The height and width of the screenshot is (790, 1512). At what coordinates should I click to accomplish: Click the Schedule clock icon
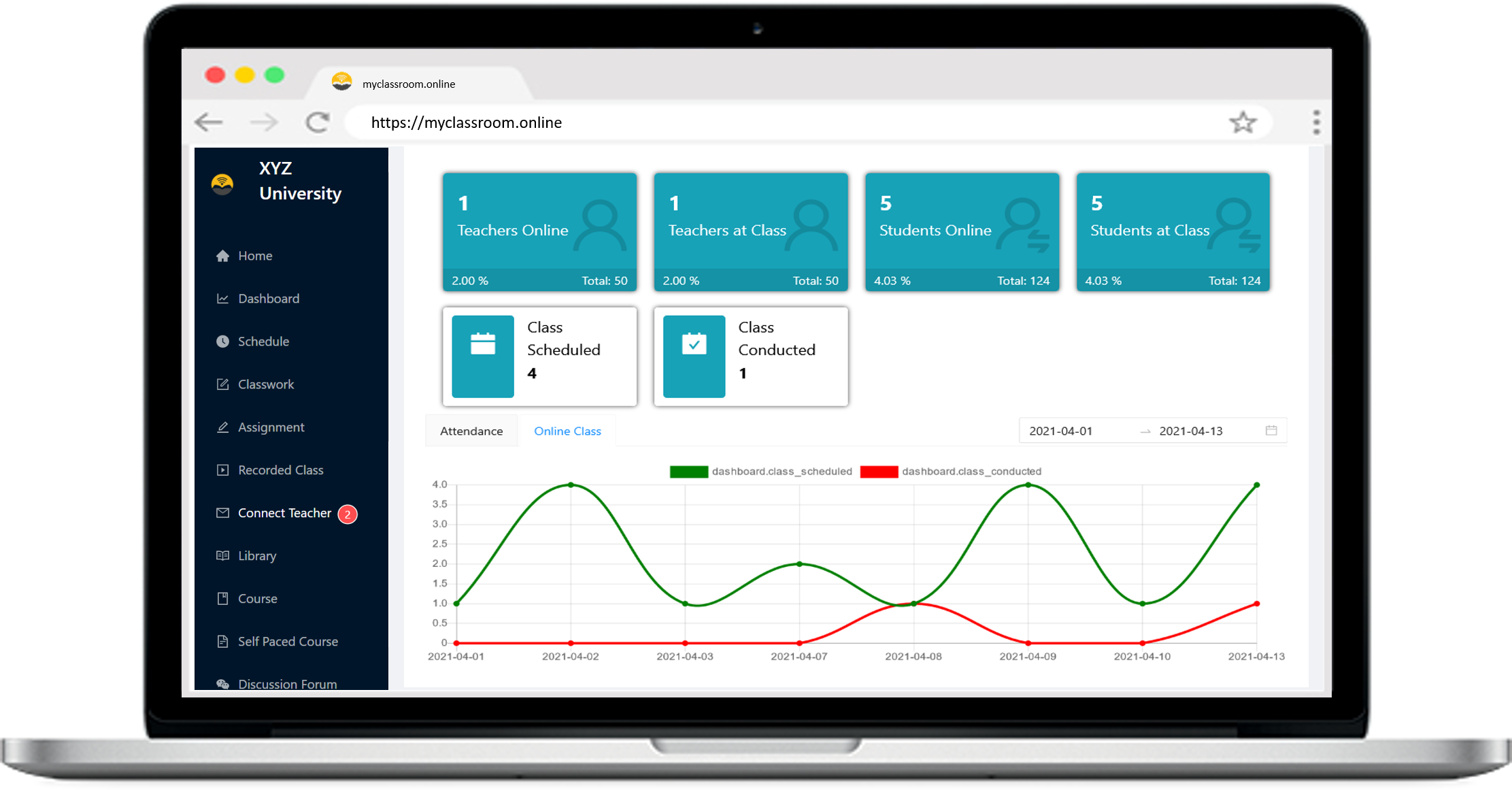[x=222, y=342]
